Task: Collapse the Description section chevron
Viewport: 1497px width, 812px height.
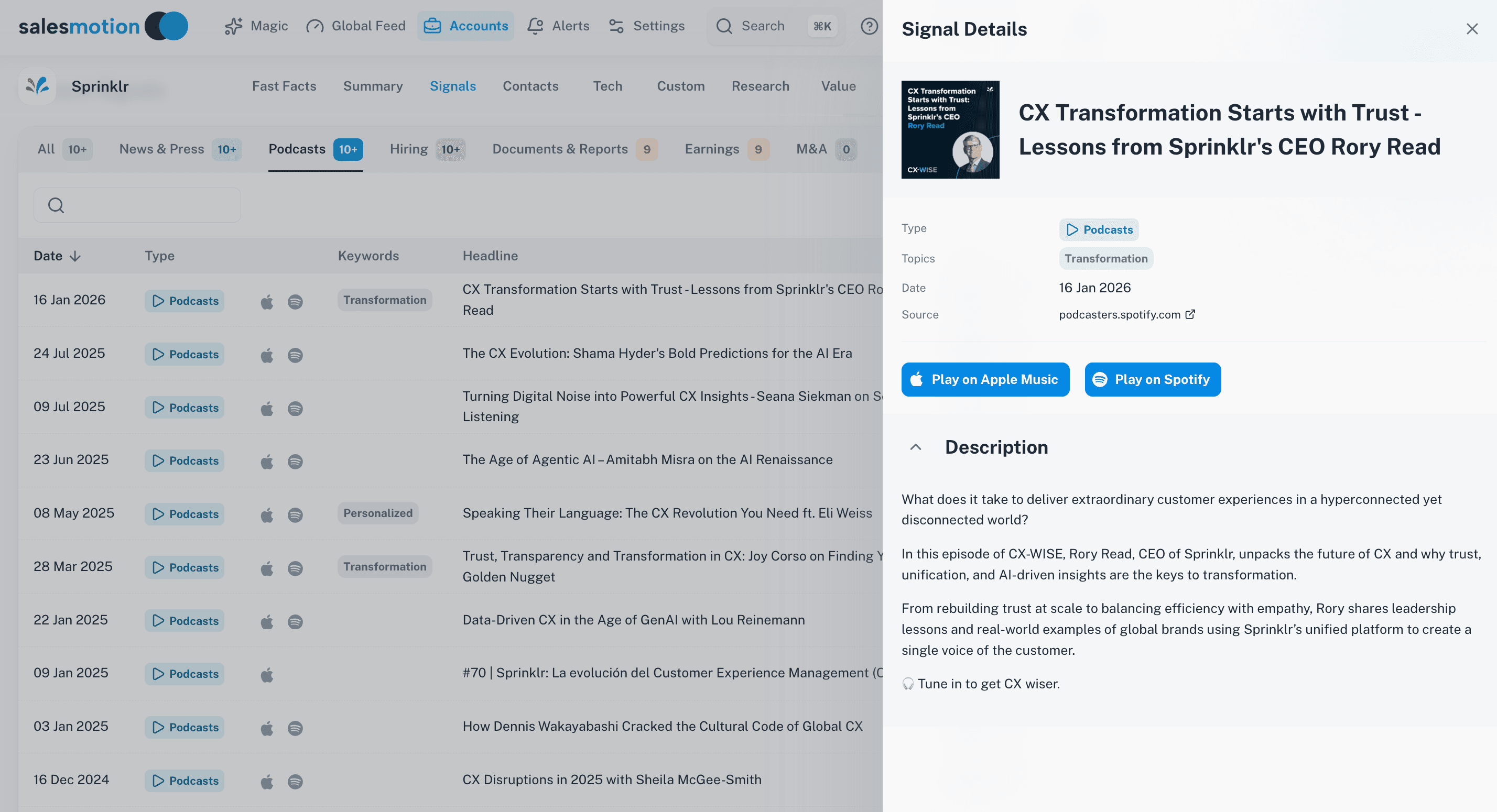Action: [915, 447]
